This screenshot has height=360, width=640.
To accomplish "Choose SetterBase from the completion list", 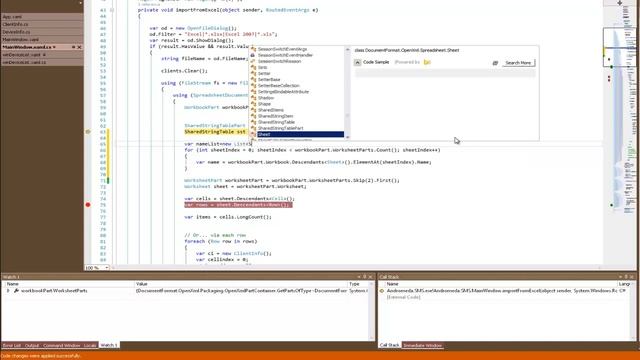I will pyautogui.click(x=269, y=80).
